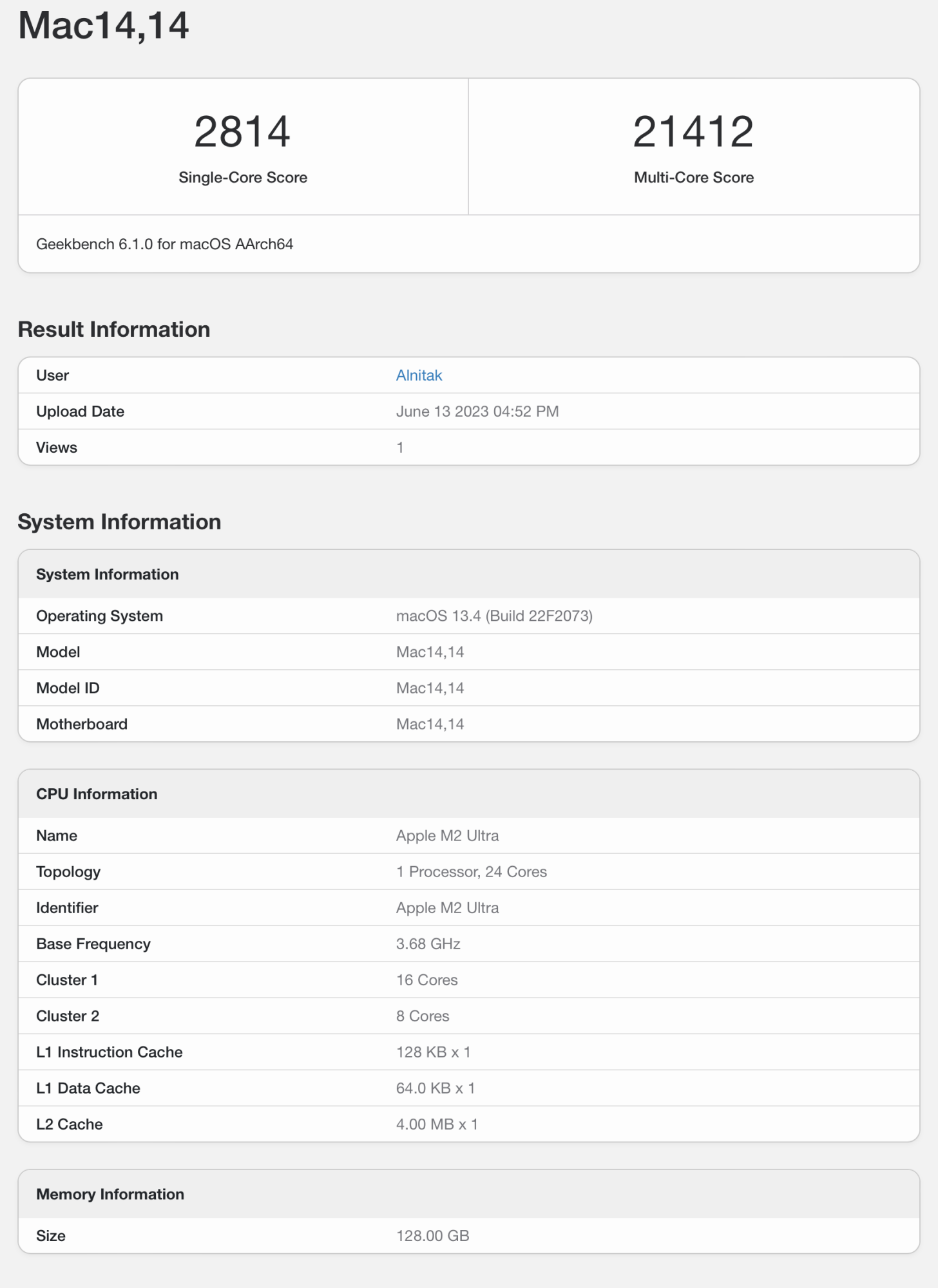Viewport: 938px width, 1288px height.
Task: Click the Base Frequency row label
Action: coord(93,944)
